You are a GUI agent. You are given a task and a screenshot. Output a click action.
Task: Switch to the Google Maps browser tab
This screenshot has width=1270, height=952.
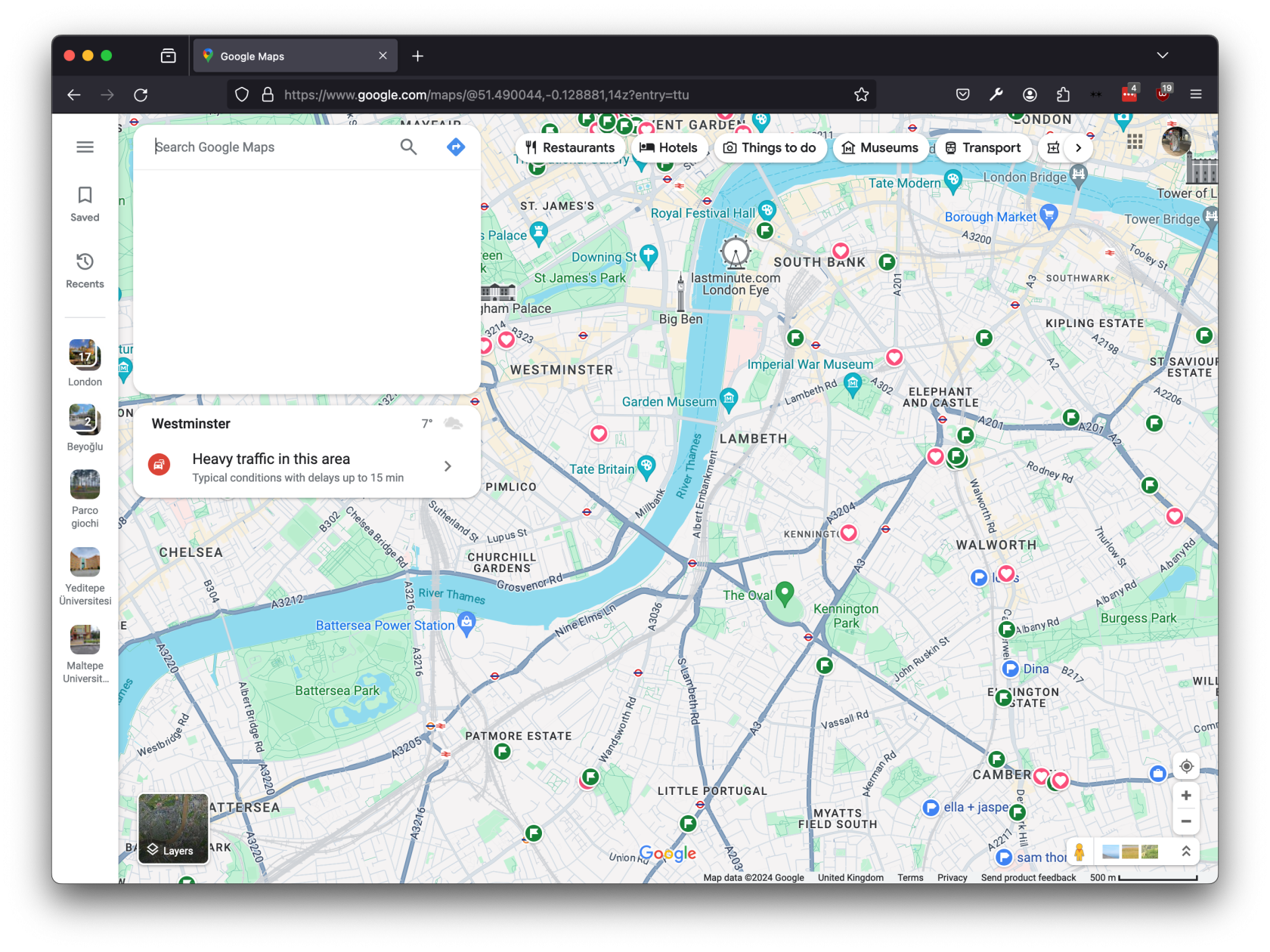[296, 56]
